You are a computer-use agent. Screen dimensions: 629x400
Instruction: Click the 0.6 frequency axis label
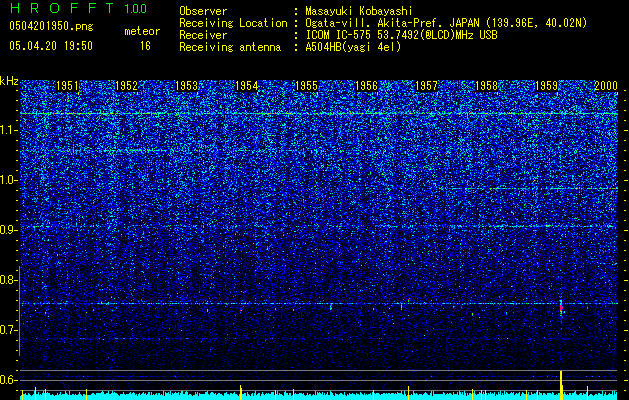click(8, 380)
